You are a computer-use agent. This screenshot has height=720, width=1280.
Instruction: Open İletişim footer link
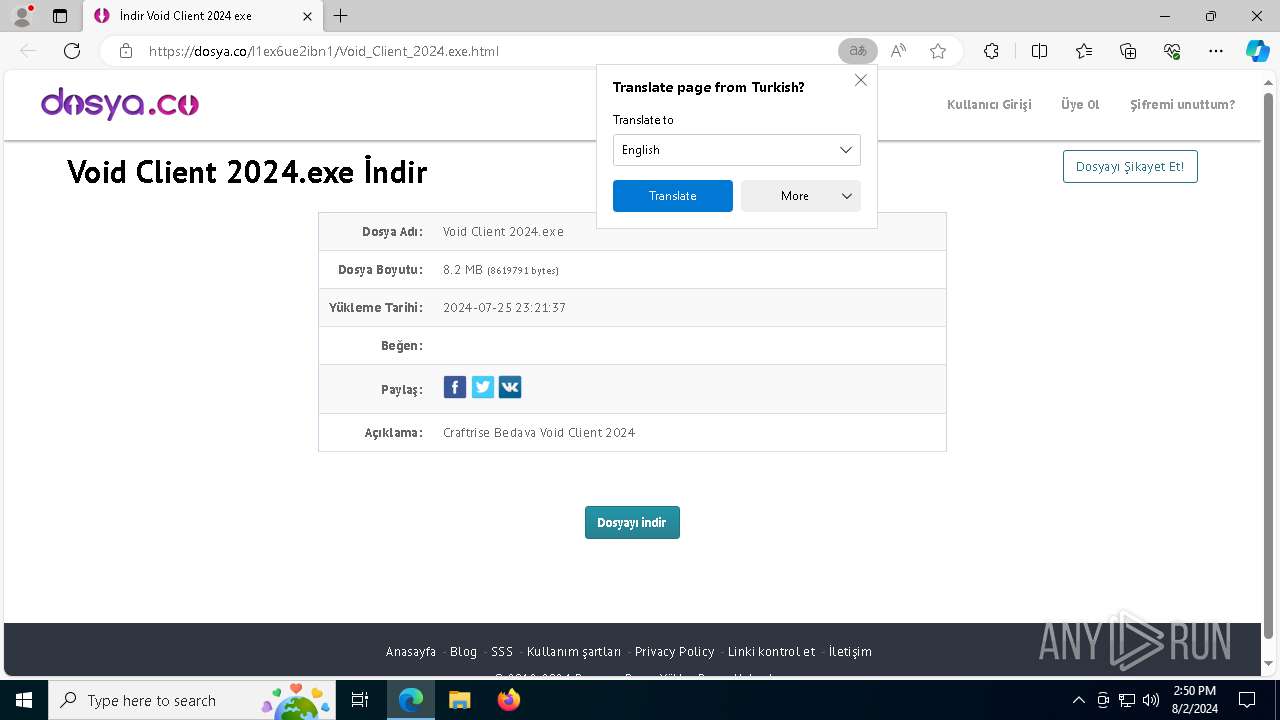click(850, 651)
